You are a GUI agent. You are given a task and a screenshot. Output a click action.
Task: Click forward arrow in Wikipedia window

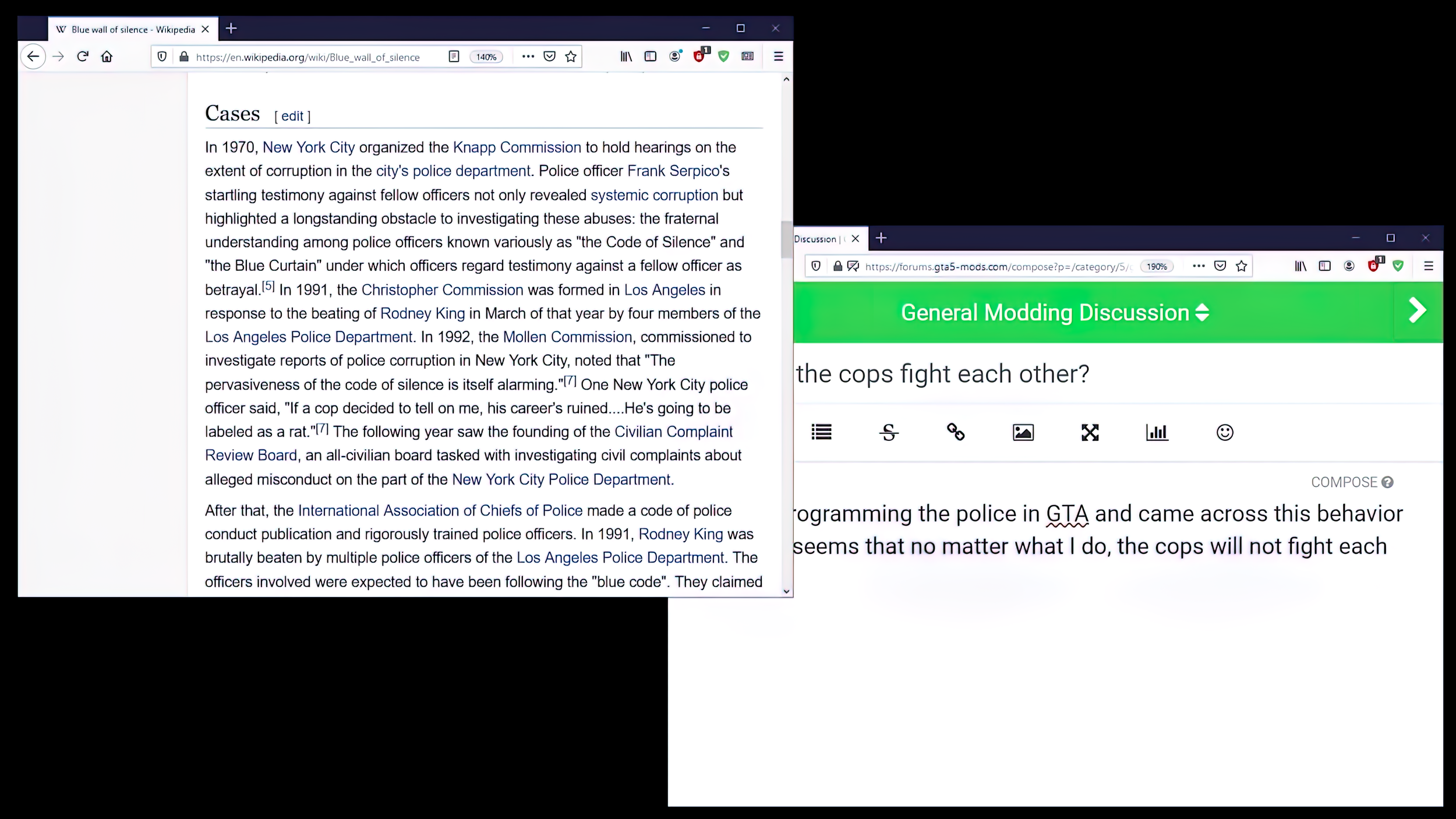(58, 57)
